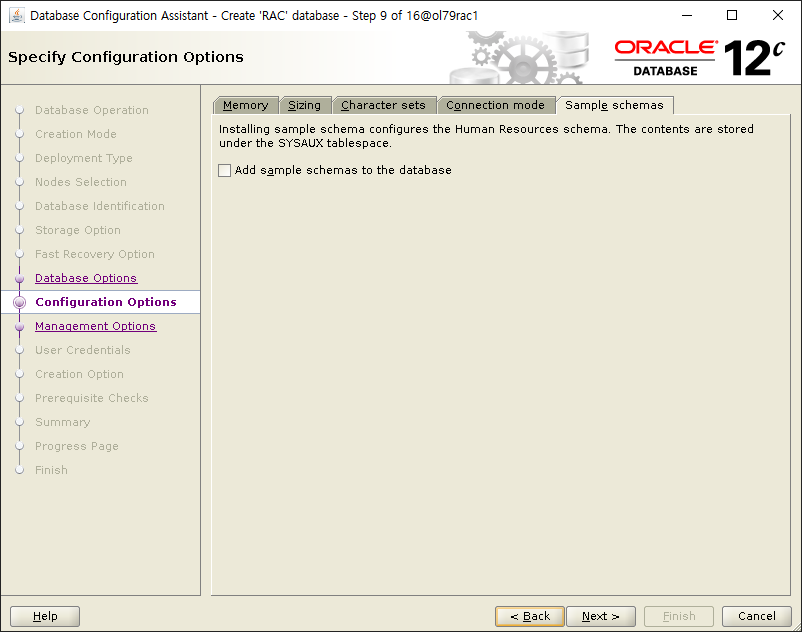Image resolution: width=802 pixels, height=632 pixels.
Task: Click the Prerequisite Checks step label
Action: pyautogui.click(x=92, y=398)
